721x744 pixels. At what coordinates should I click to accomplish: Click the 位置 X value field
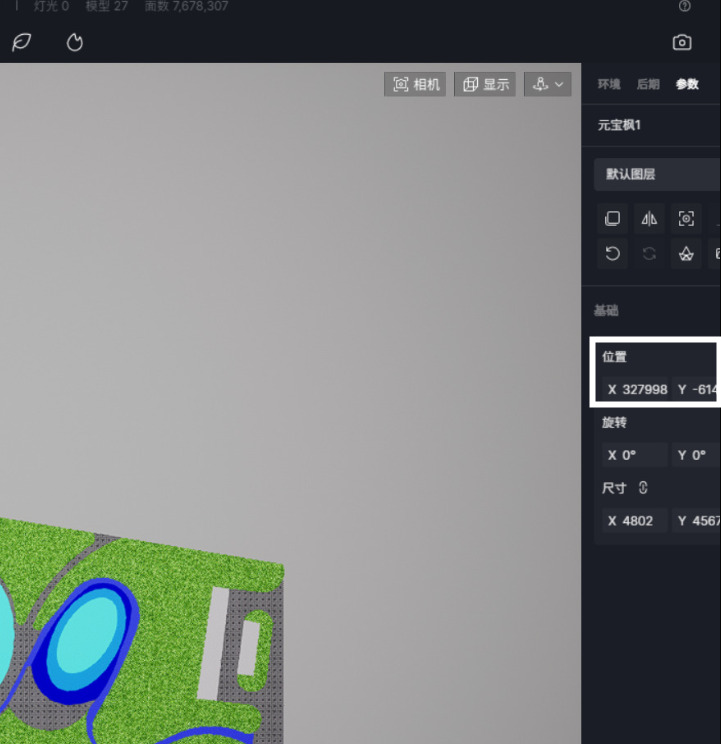pos(635,389)
